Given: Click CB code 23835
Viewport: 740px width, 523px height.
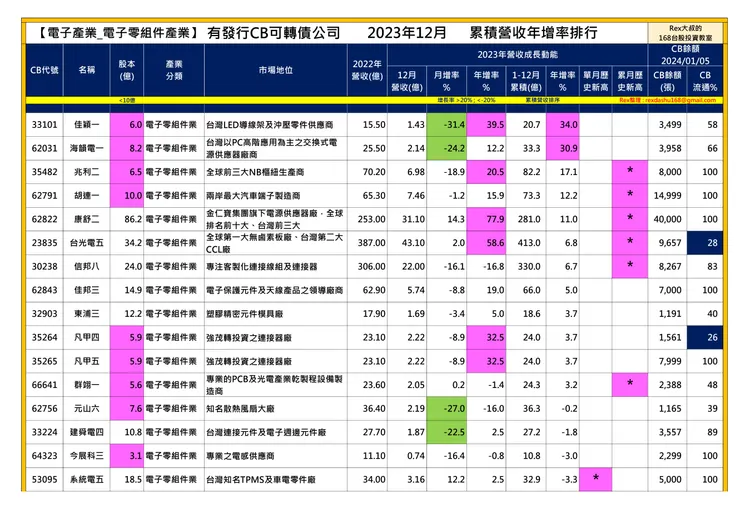Looking at the screenshot, I should coord(44,243).
